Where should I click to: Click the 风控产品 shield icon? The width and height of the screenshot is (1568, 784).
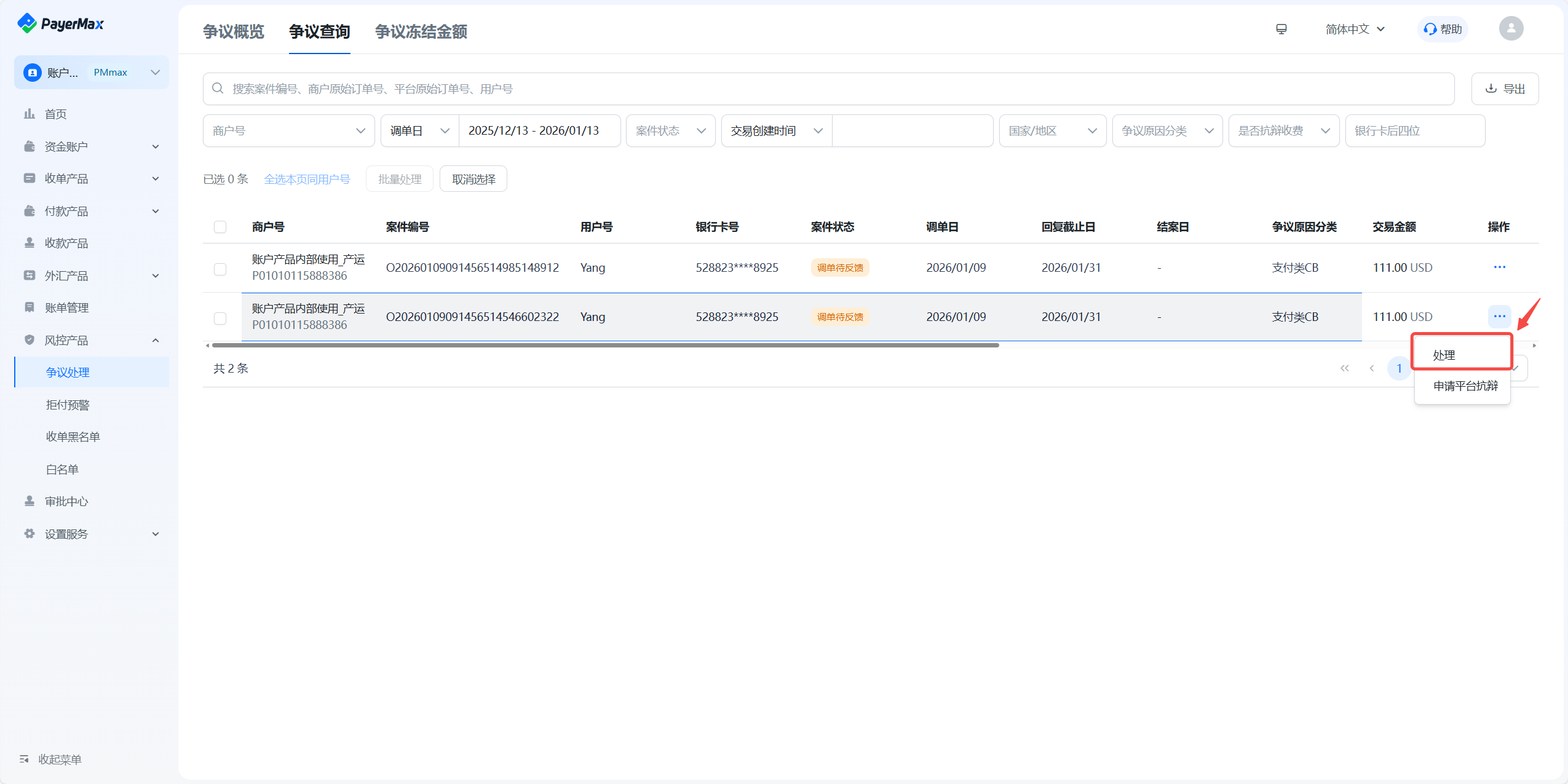coord(30,340)
